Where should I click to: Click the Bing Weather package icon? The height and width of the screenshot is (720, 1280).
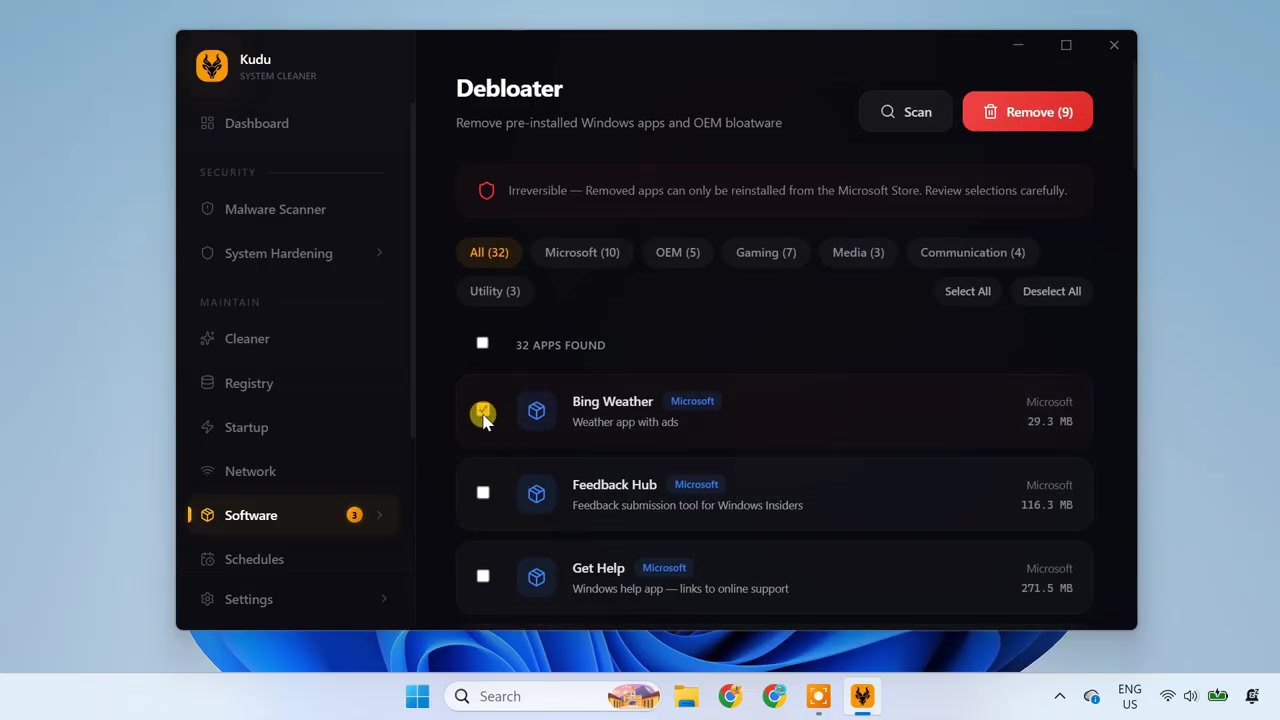(x=537, y=411)
